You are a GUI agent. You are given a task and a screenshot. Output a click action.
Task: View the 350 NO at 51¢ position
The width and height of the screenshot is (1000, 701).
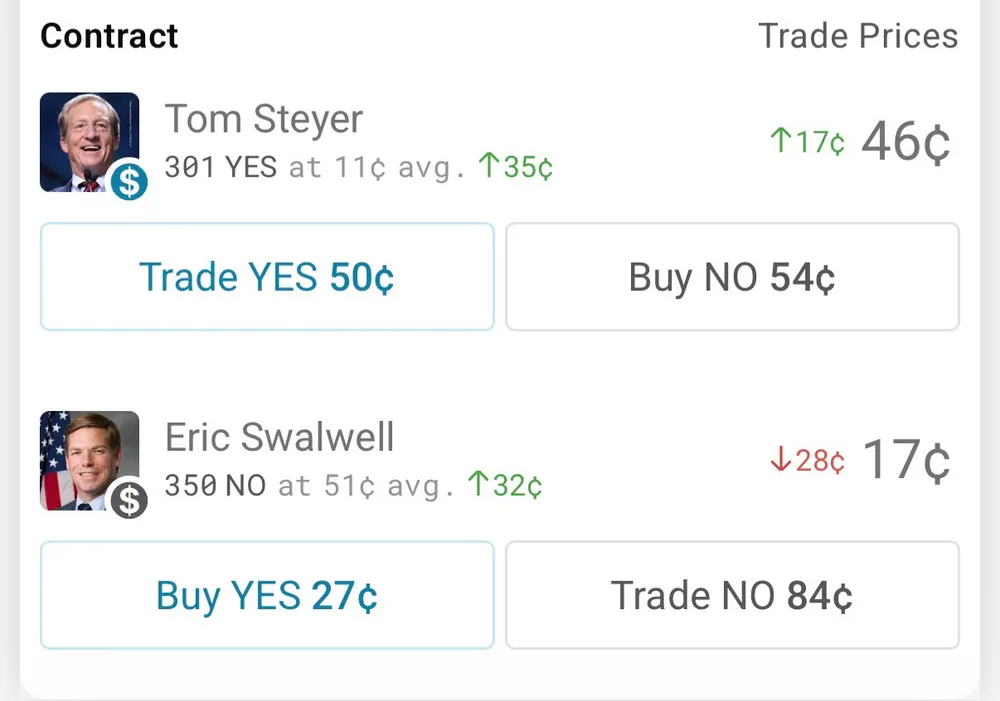(x=310, y=486)
